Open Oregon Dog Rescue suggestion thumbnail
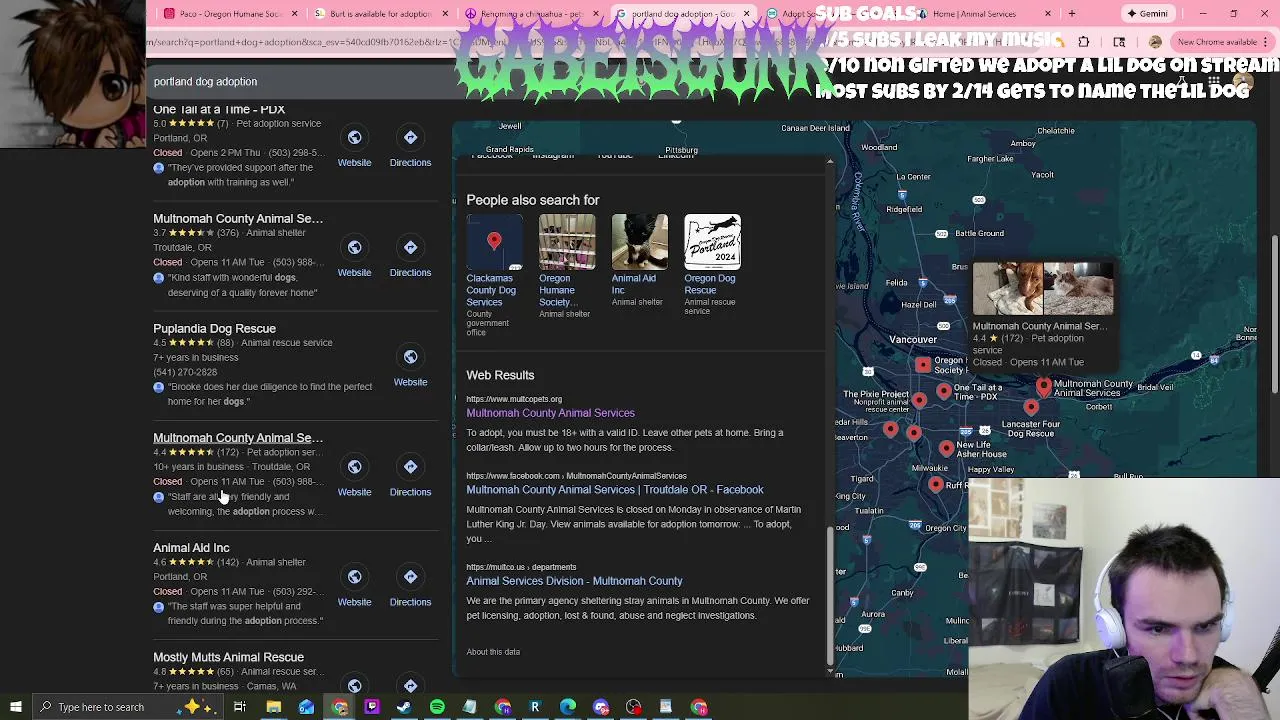The height and width of the screenshot is (720, 1280). tap(712, 242)
